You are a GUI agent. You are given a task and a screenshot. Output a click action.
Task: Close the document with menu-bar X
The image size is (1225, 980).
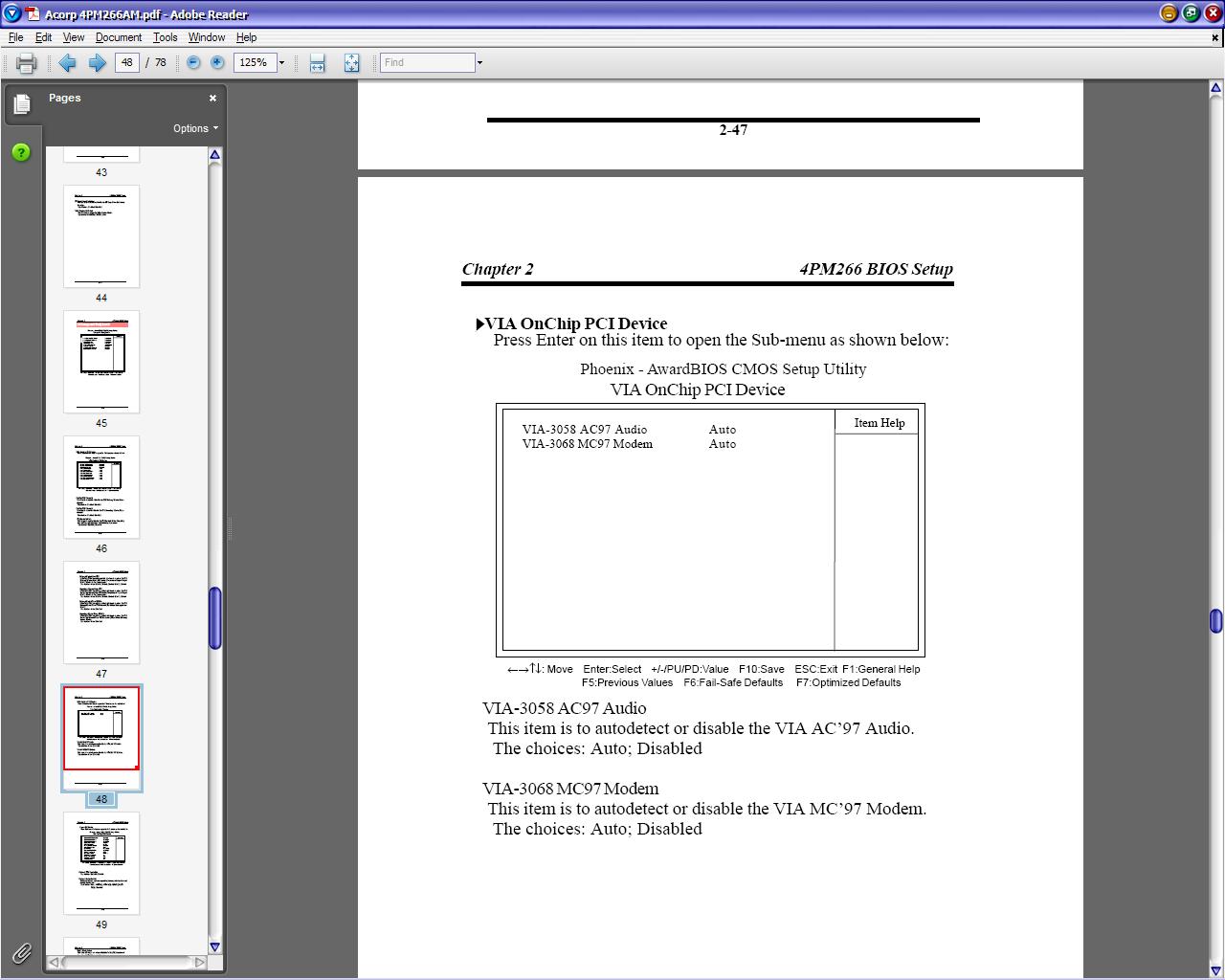[1215, 37]
